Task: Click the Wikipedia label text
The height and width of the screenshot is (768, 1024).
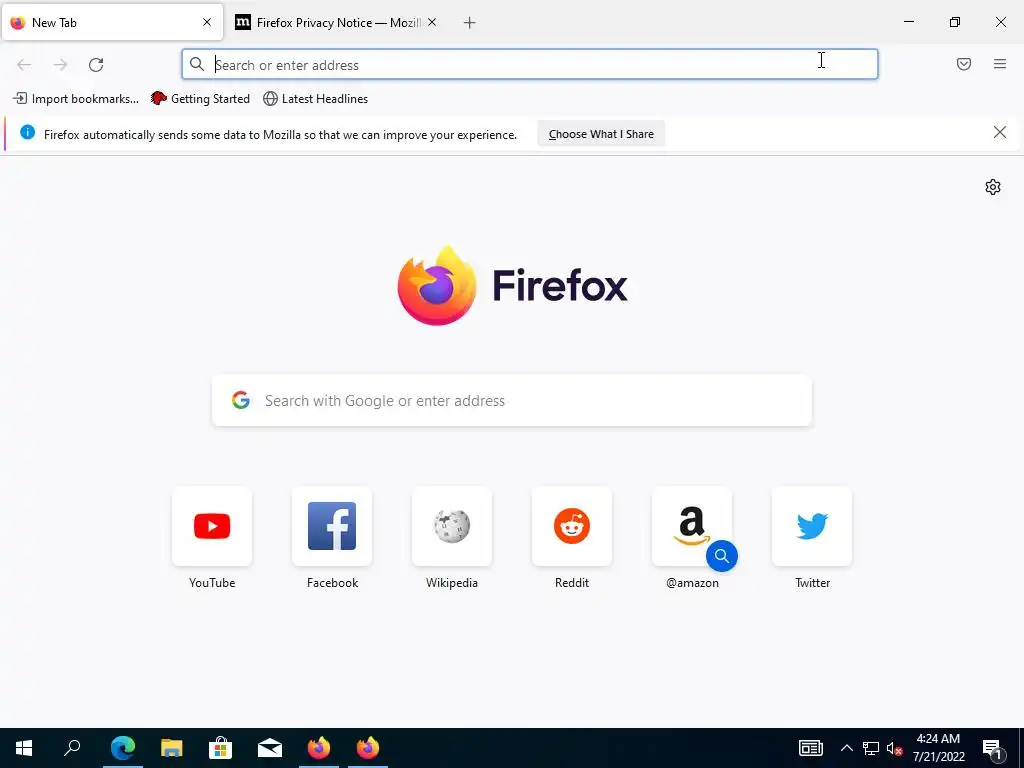Action: click(452, 583)
